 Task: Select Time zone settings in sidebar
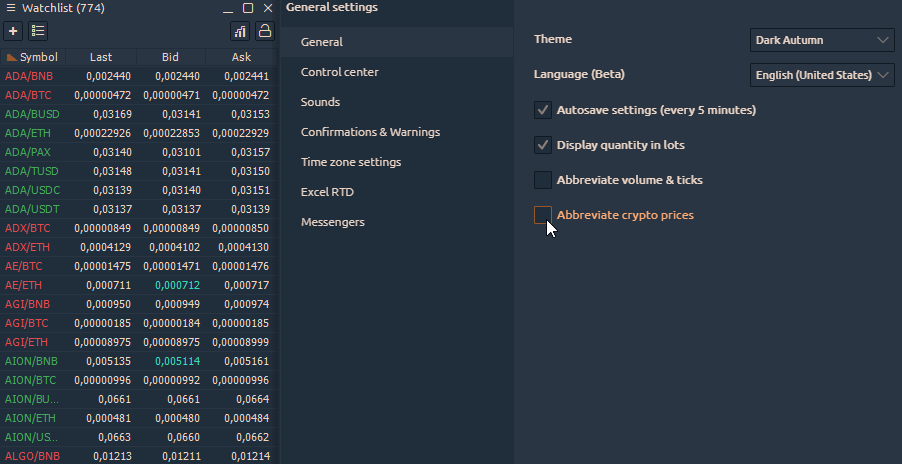pyautogui.click(x=351, y=162)
